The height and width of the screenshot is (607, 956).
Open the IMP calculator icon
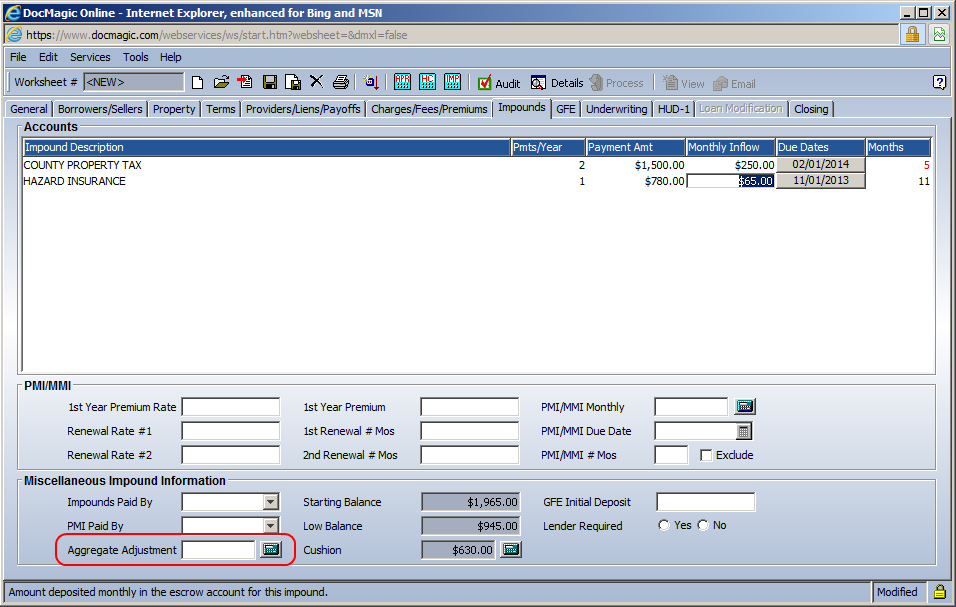[452, 82]
